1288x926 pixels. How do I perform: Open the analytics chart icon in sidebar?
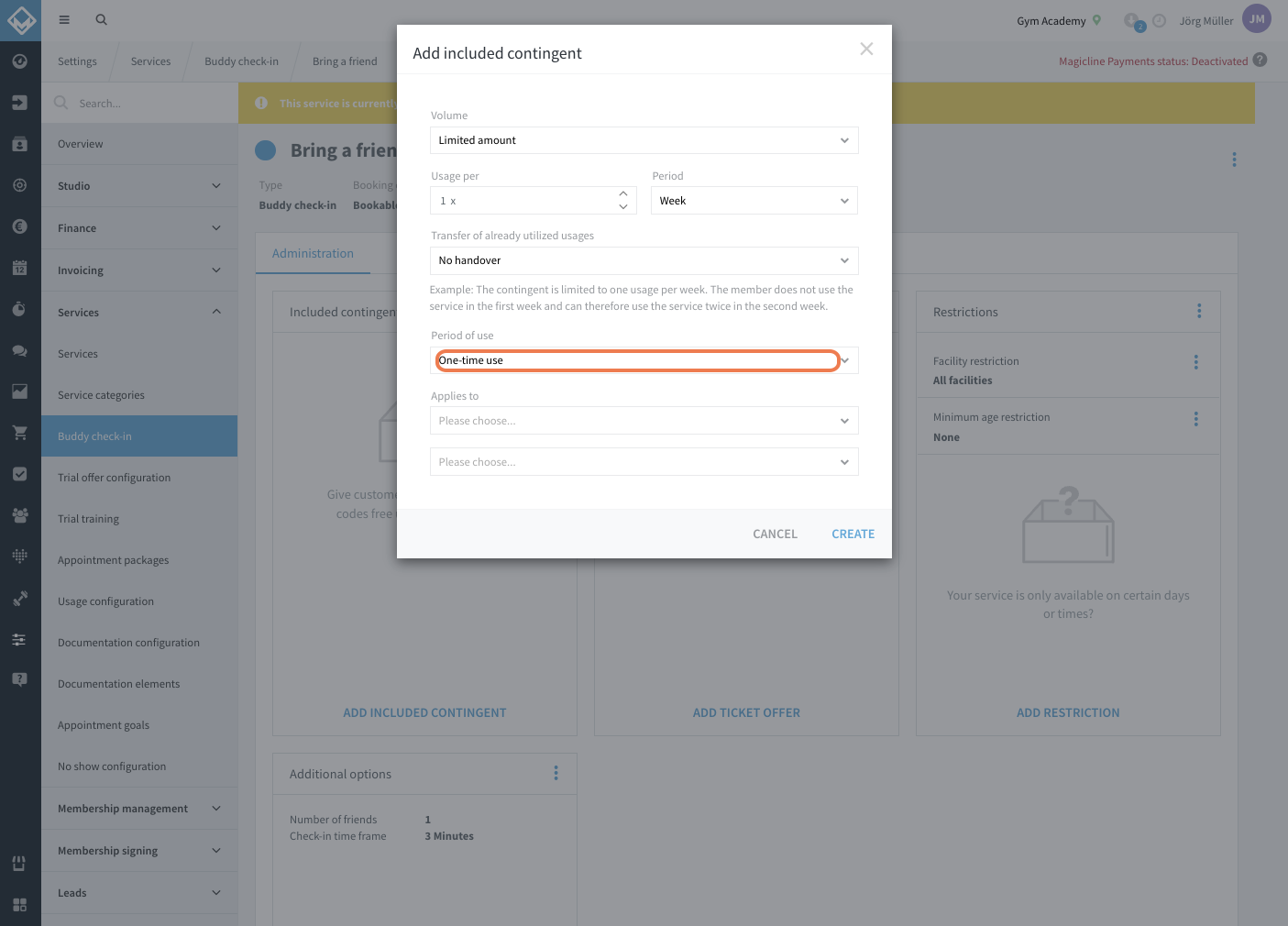point(20,391)
